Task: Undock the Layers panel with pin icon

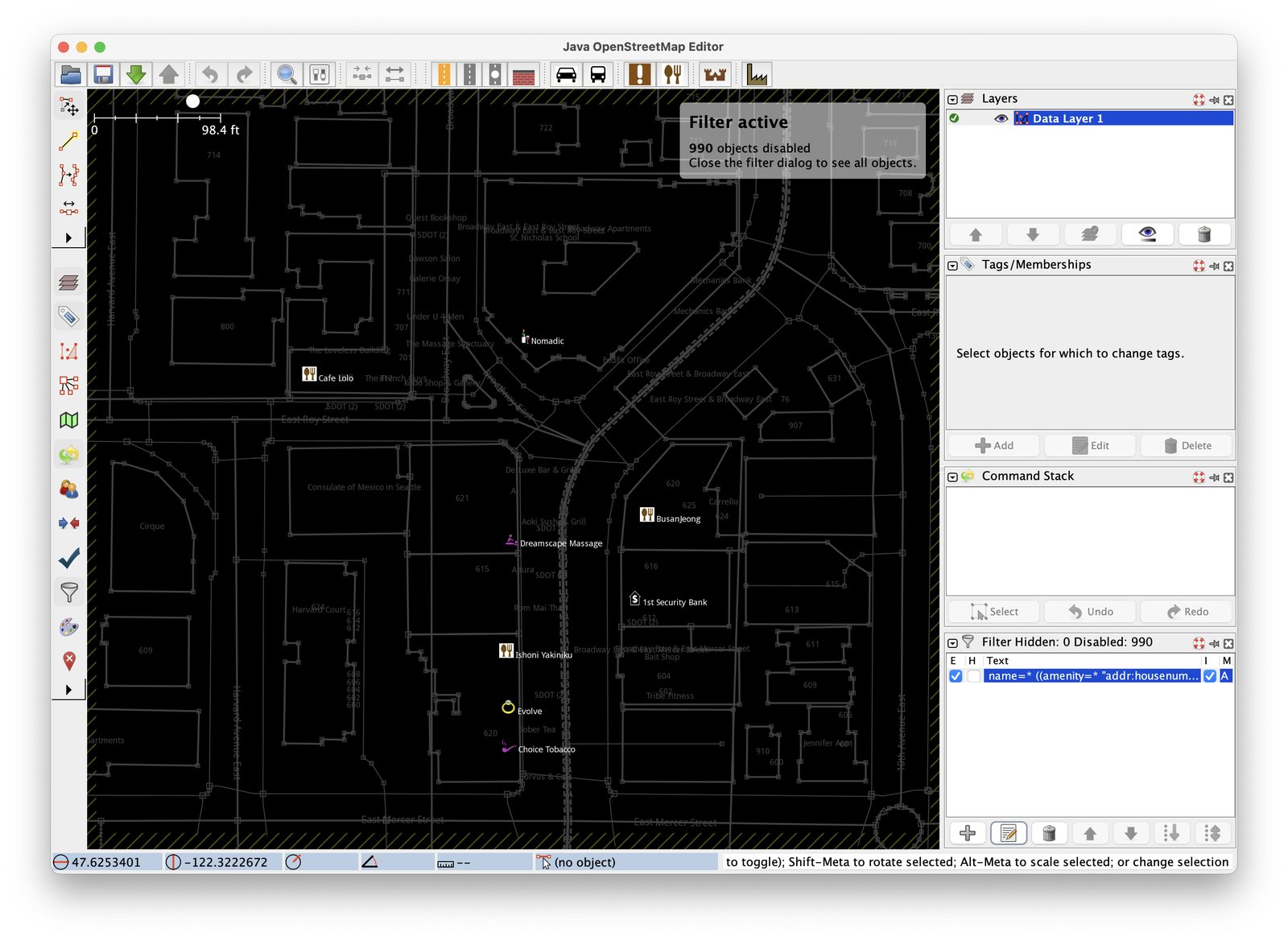Action: (1214, 100)
